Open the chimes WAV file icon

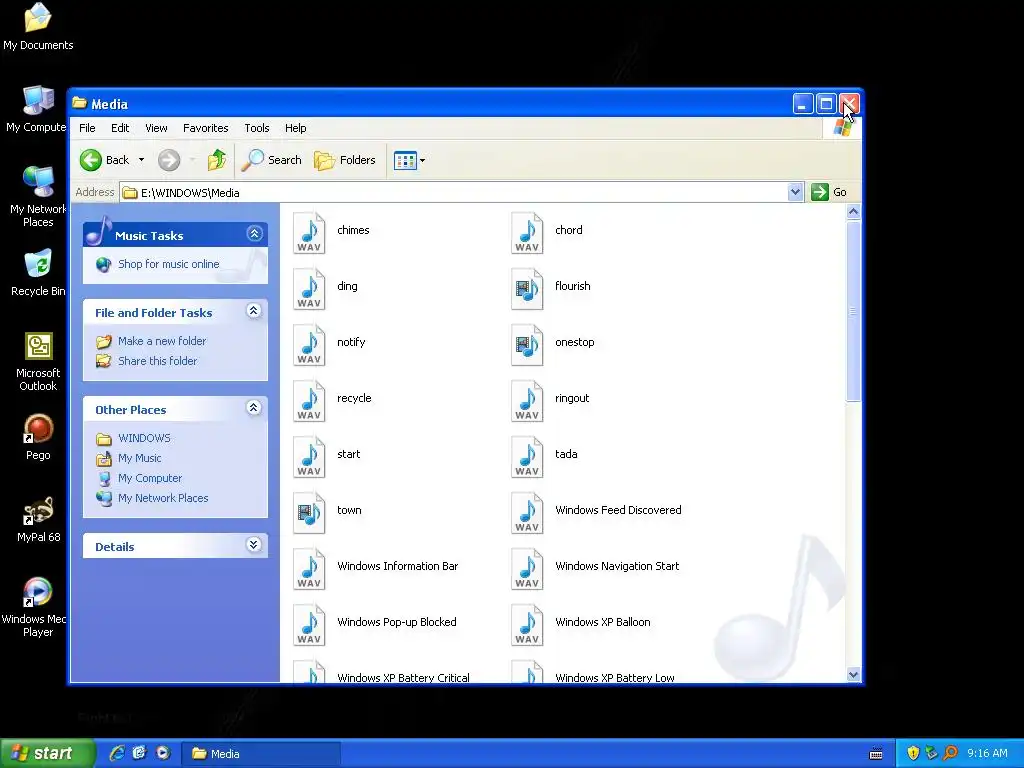[309, 232]
